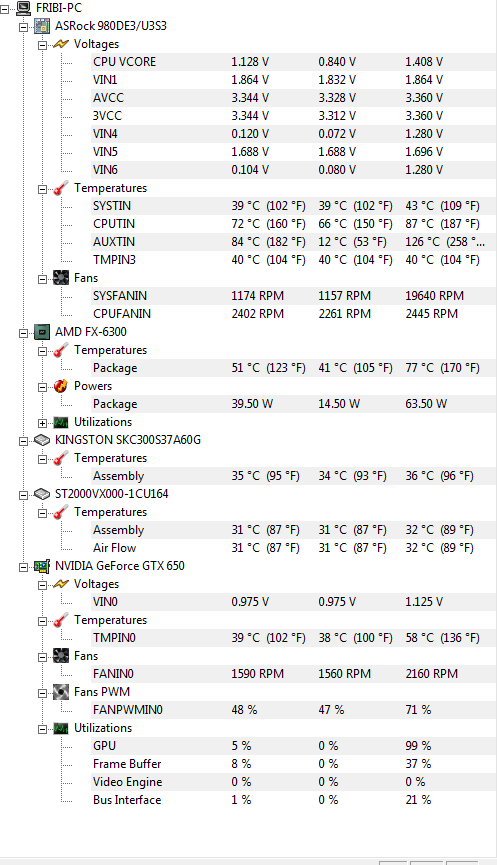Click the ST2000VX000-1CU164 hard drive icon
The height and width of the screenshot is (865, 497).
(42, 494)
